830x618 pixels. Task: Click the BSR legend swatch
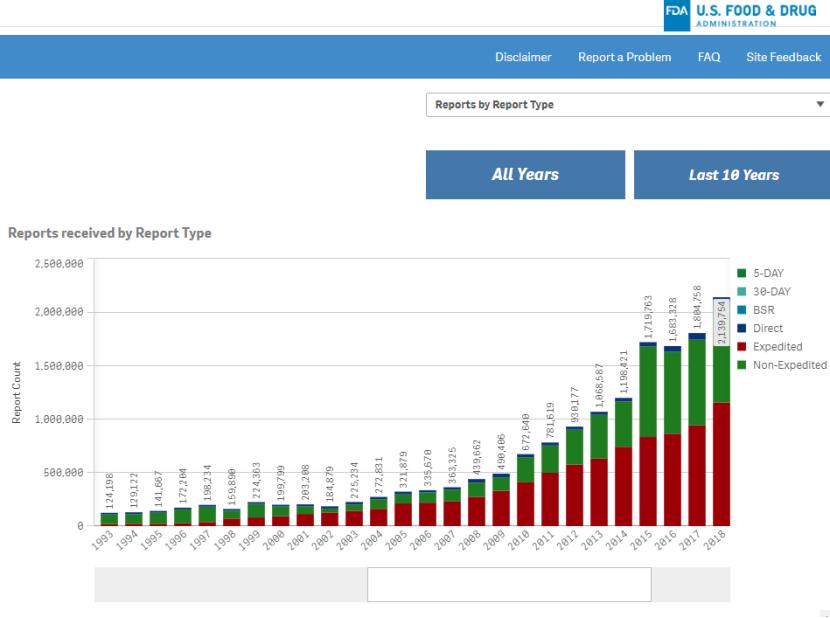point(742,310)
